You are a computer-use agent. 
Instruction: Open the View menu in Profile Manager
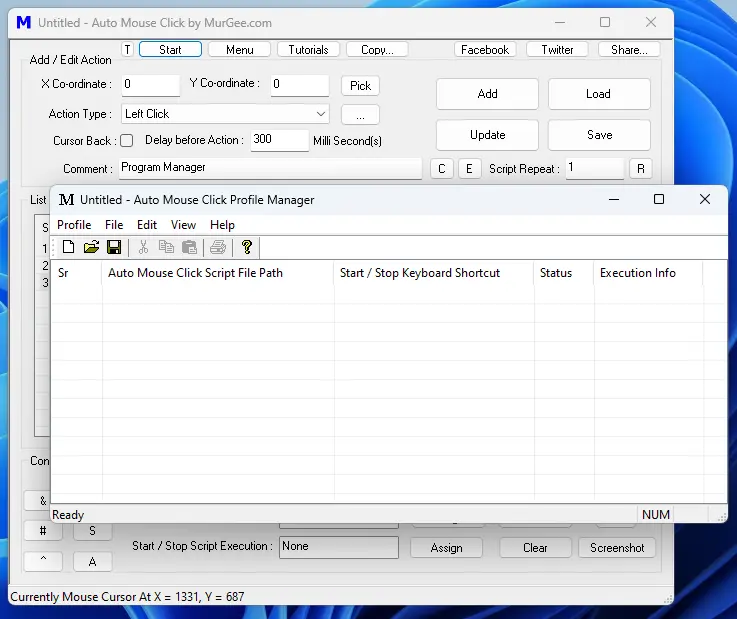point(183,225)
